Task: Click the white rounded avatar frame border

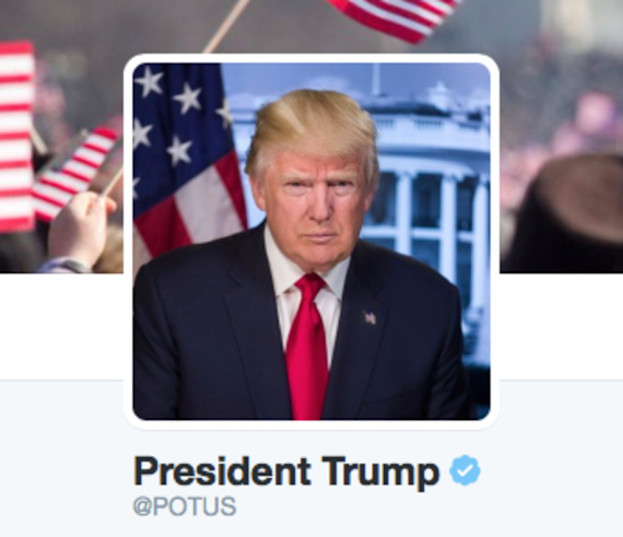Action: (x=312, y=58)
